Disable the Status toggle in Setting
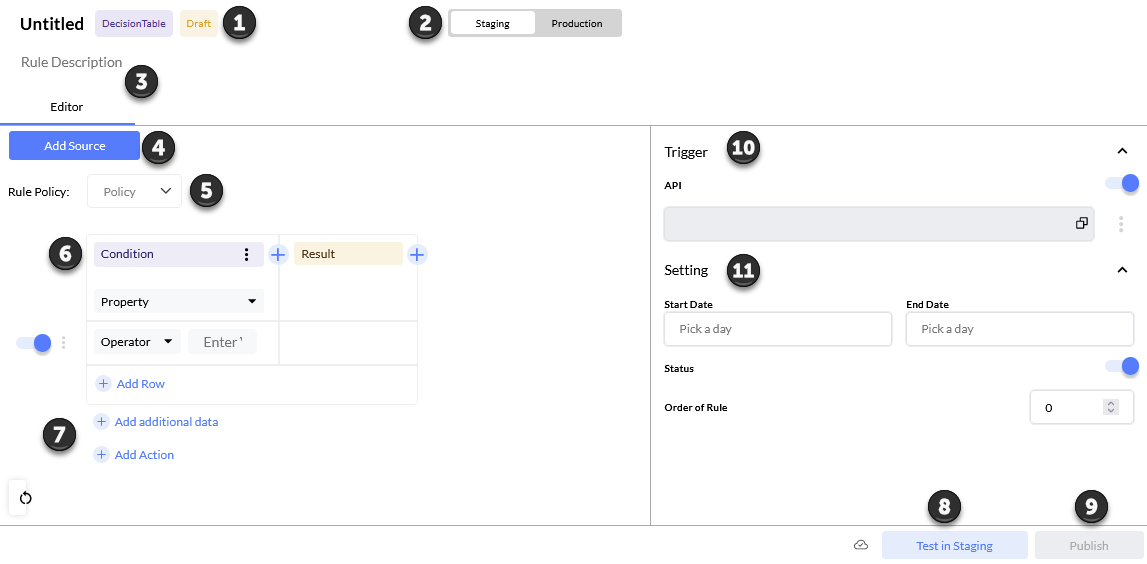 point(1121,366)
